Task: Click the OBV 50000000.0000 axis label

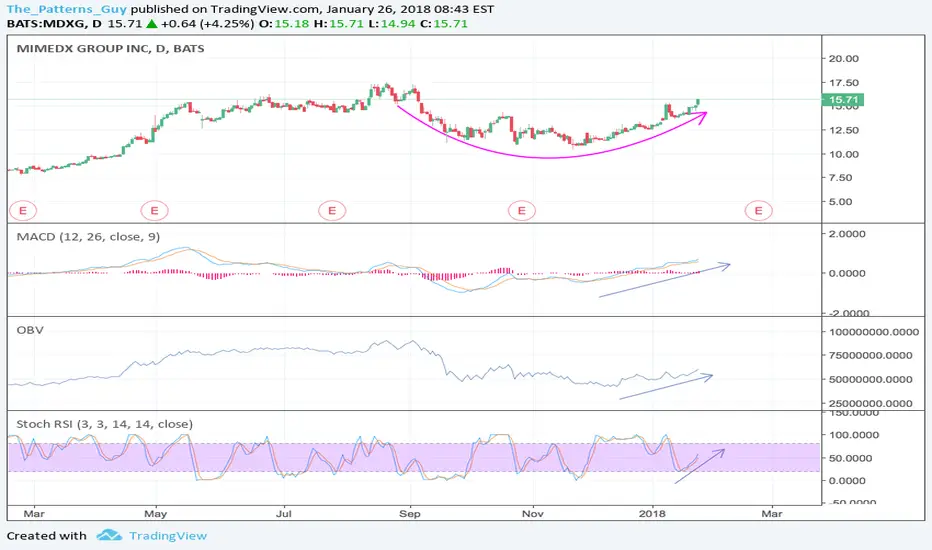Action: [x=870, y=379]
